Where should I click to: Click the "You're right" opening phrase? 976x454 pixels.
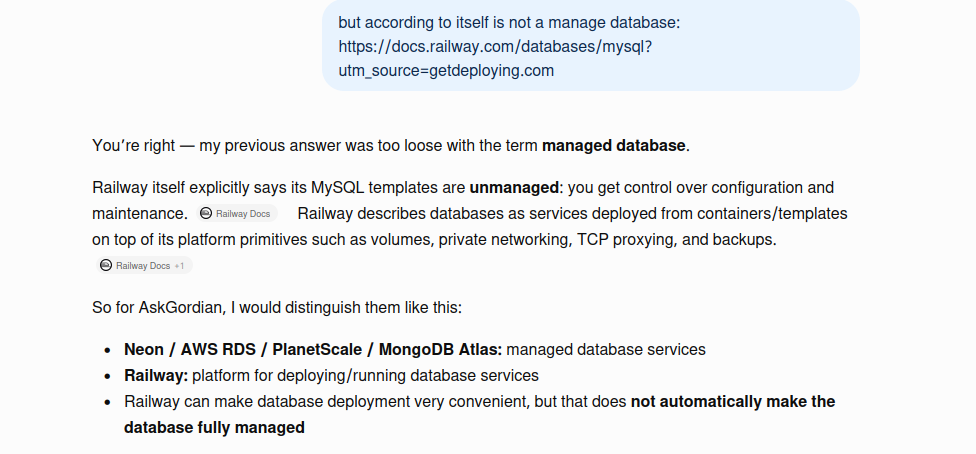(134, 146)
